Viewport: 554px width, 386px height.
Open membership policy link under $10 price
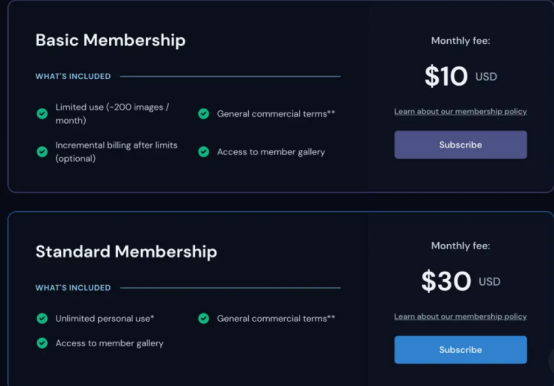tap(460, 112)
